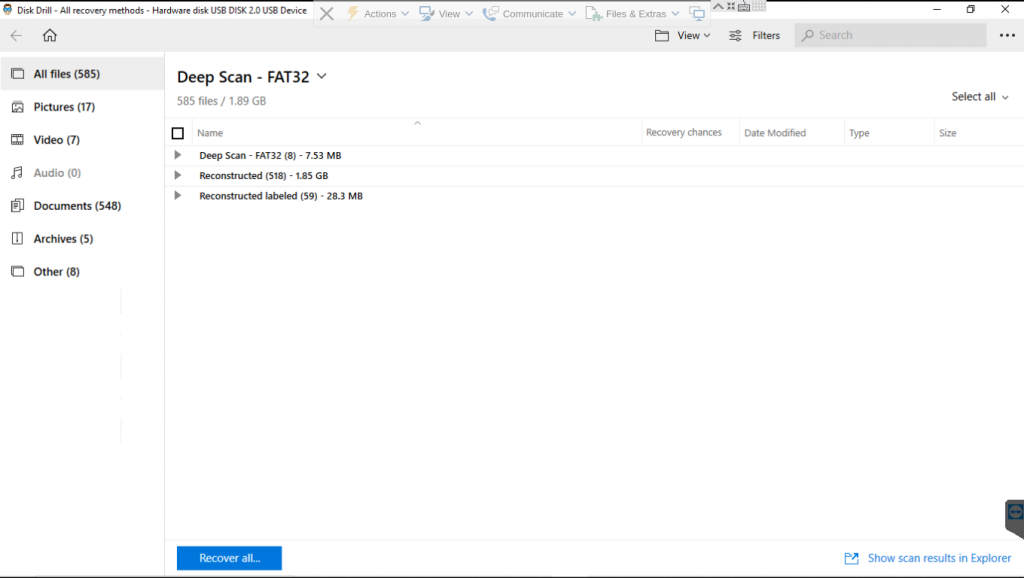Open the Home screen icon

[x=50, y=35]
